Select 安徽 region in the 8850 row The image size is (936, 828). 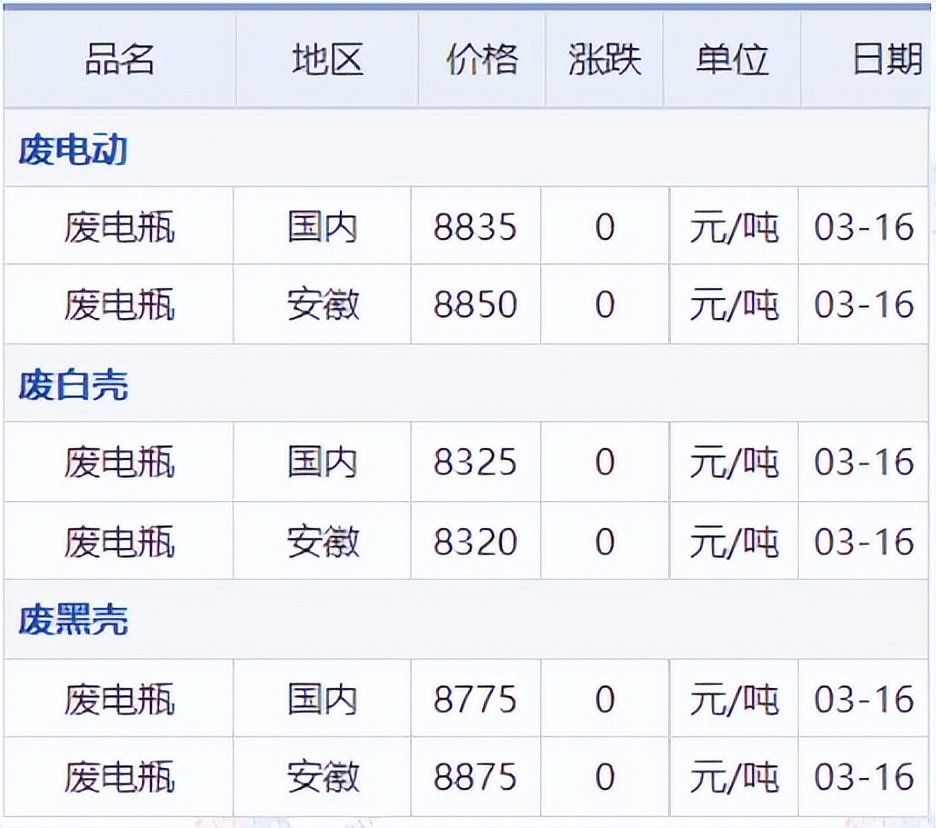323,304
